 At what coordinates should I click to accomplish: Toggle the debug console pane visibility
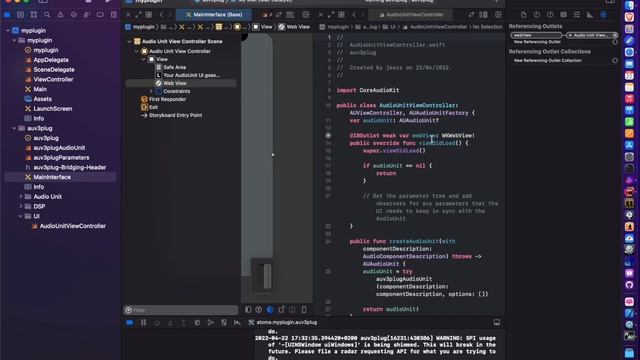click(497, 322)
